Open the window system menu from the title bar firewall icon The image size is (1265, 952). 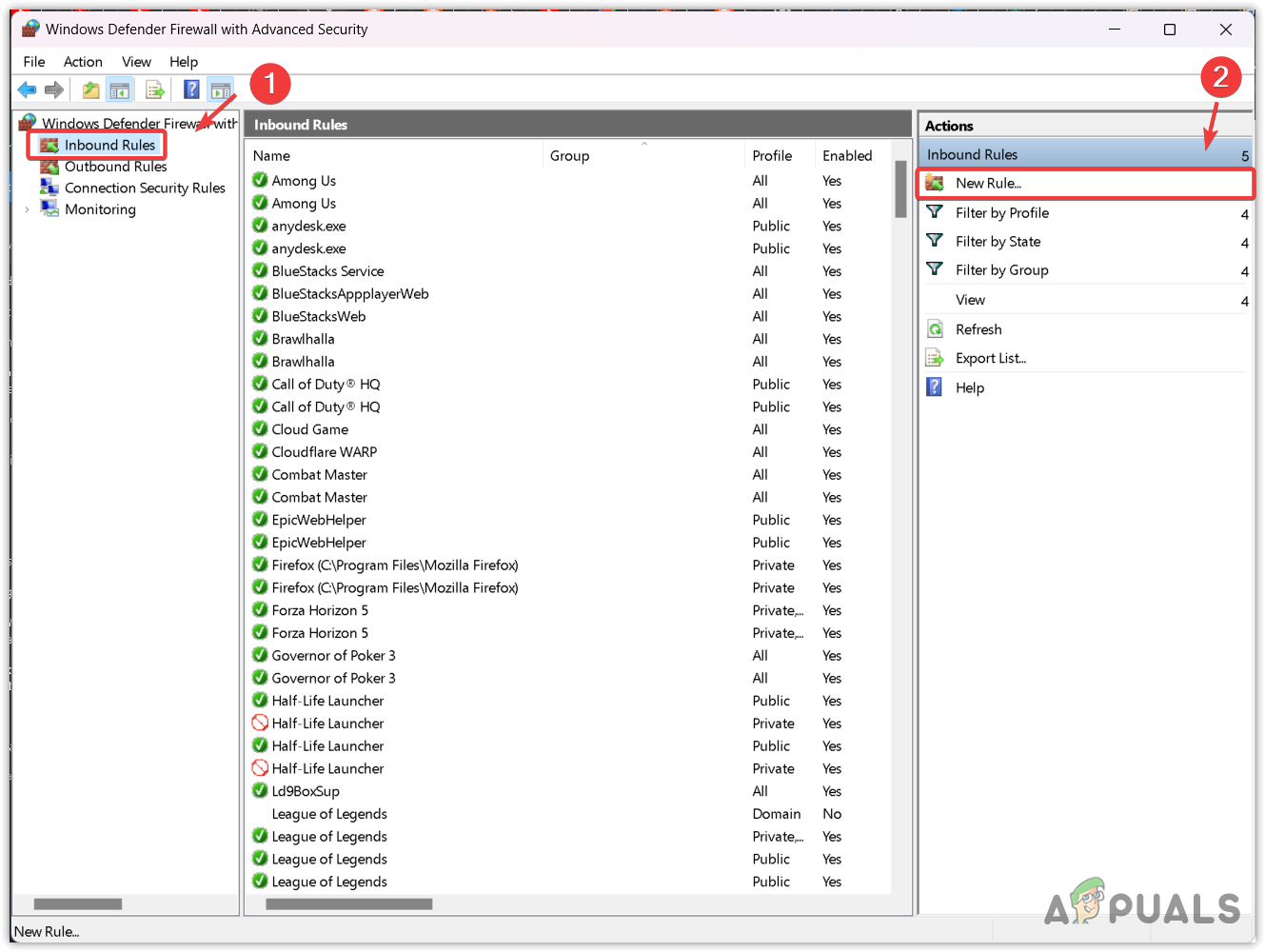click(30, 29)
